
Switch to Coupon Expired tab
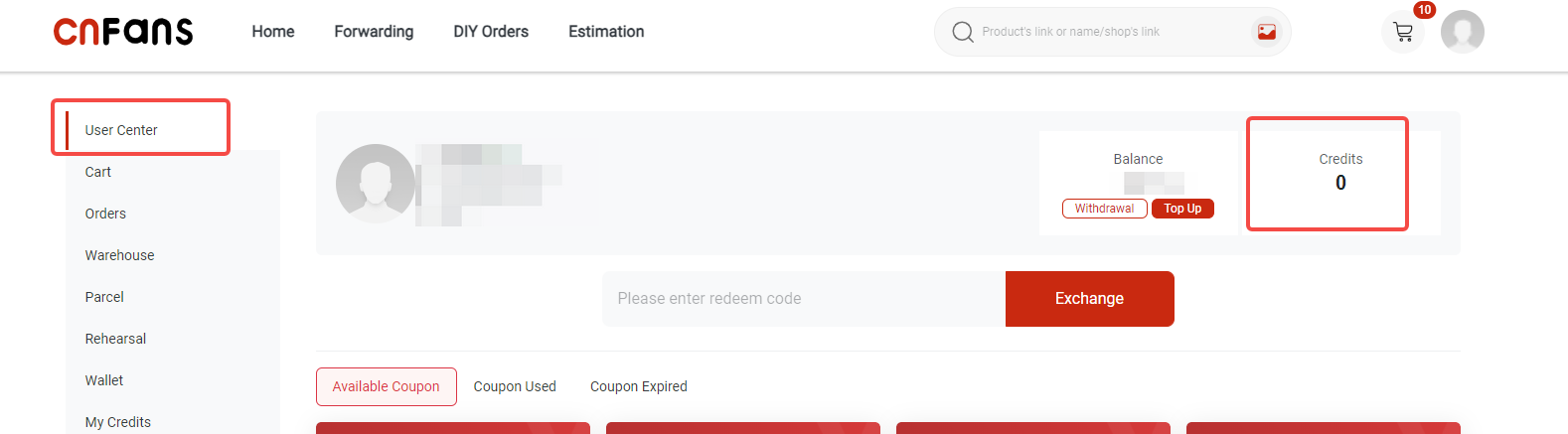coord(639,386)
